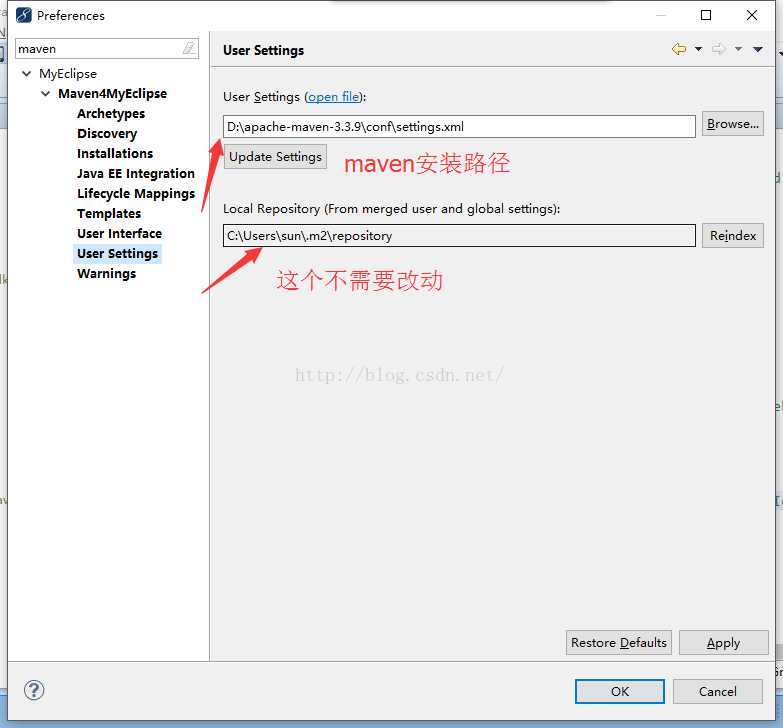The height and width of the screenshot is (728, 783).
Task: Open Installations preference page
Action: pos(115,153)
